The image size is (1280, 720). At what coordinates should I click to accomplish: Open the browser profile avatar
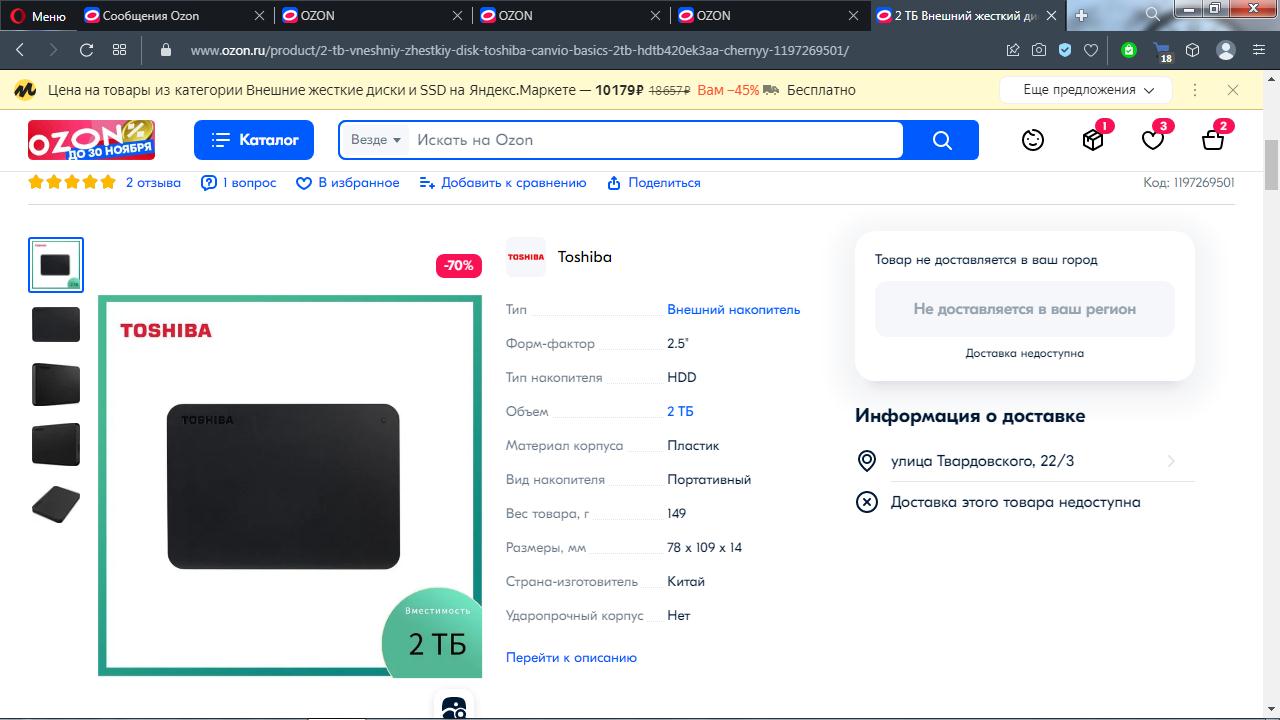[x=1226, y=50]
